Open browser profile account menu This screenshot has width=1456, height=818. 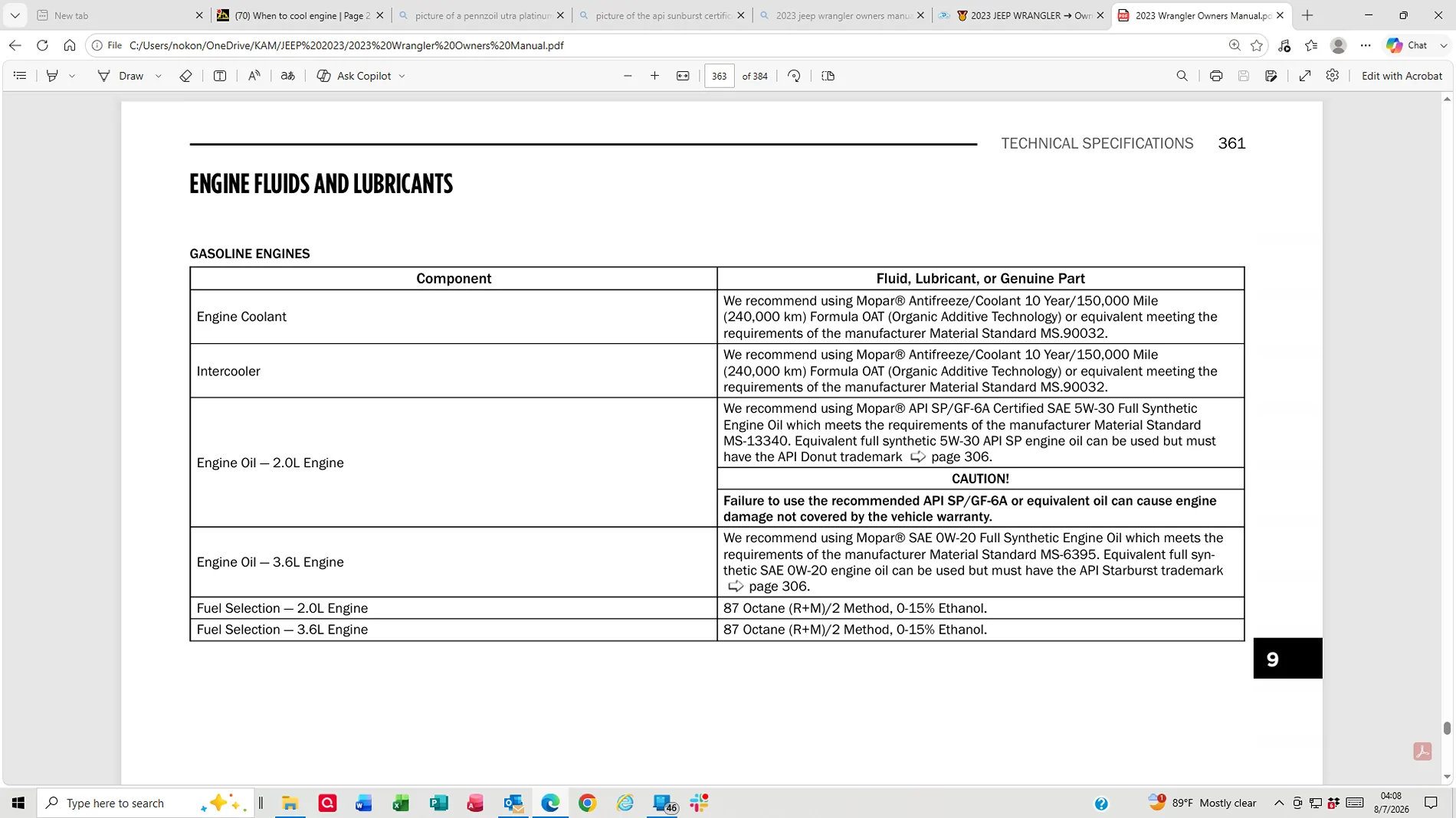(1339, 45)
